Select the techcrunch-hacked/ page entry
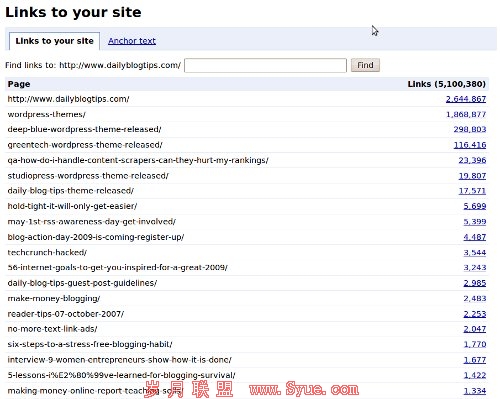Screen dimensions: 500x399 (47, 252)
